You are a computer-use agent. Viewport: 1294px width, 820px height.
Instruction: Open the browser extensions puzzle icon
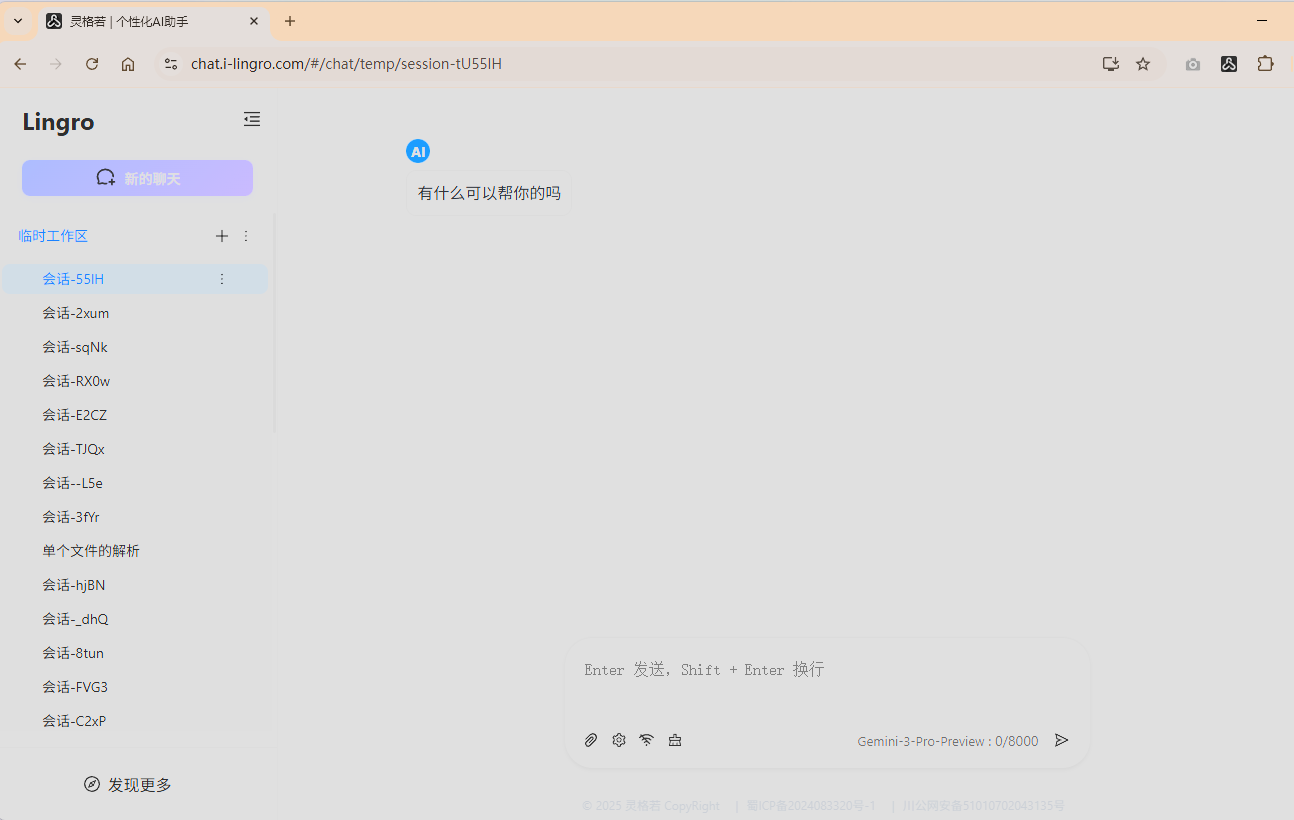(x=1265, y=64)
